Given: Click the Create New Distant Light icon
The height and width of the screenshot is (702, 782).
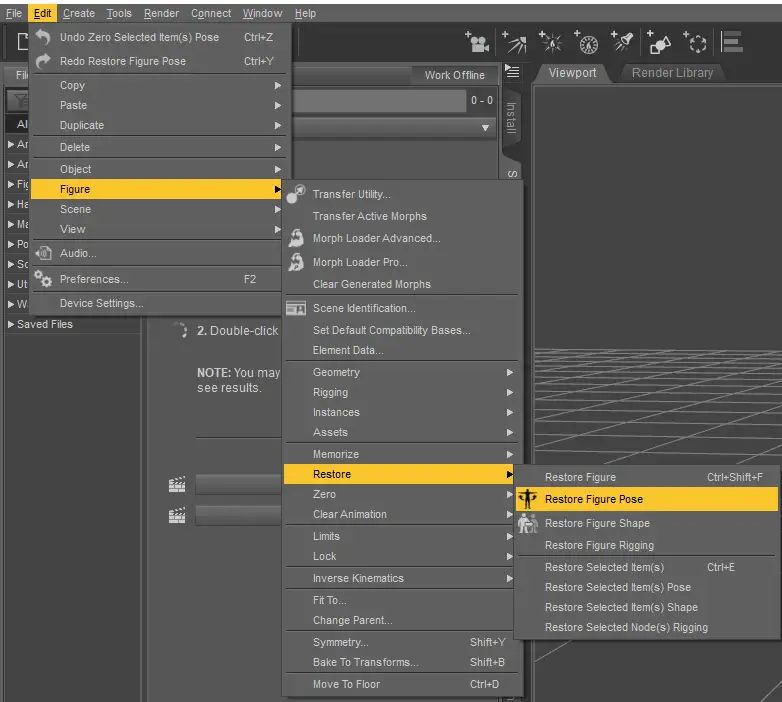Looking at the screenshot, I should pos(514,42).
